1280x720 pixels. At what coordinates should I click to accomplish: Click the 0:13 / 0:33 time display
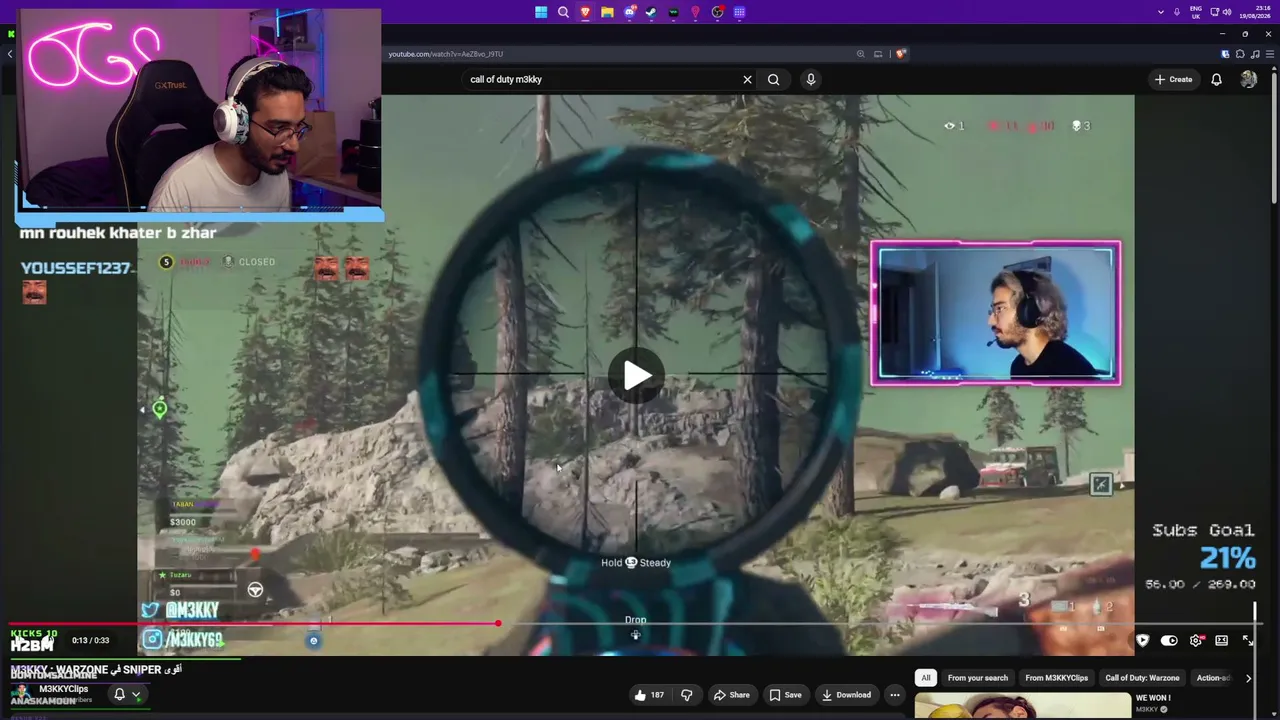[x=90, y=640]
